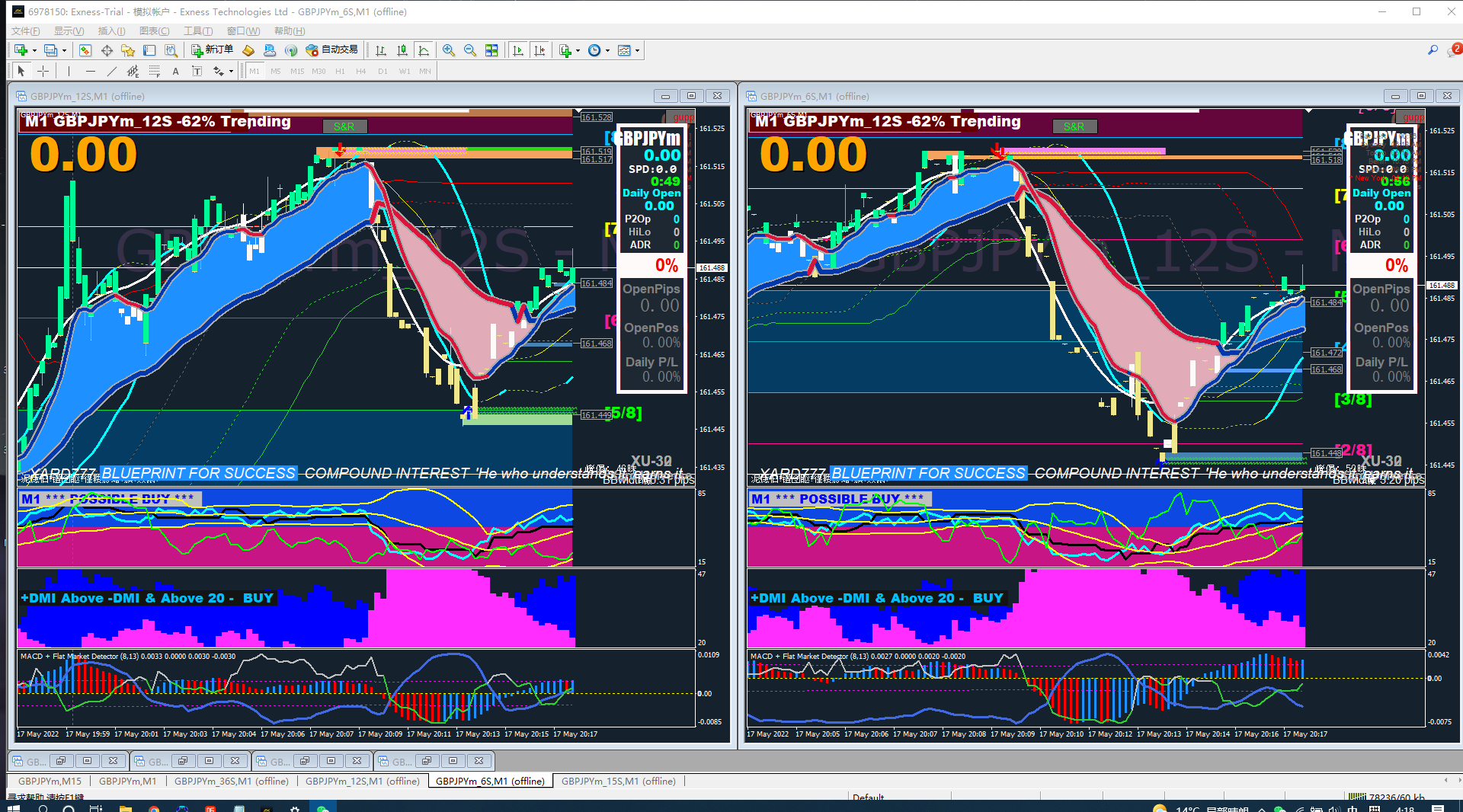
Task: Switch chart to H1 timeframe
Action: [340, 71]
